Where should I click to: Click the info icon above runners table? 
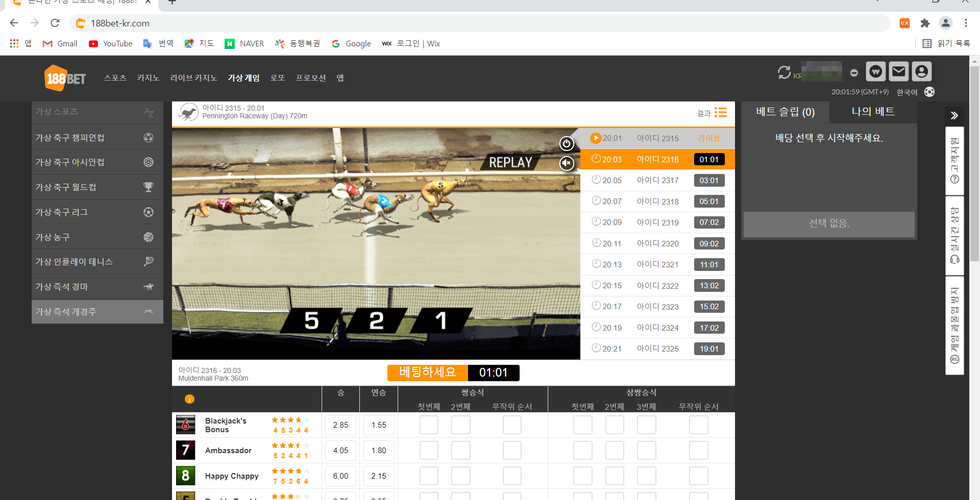coord(189,399)
